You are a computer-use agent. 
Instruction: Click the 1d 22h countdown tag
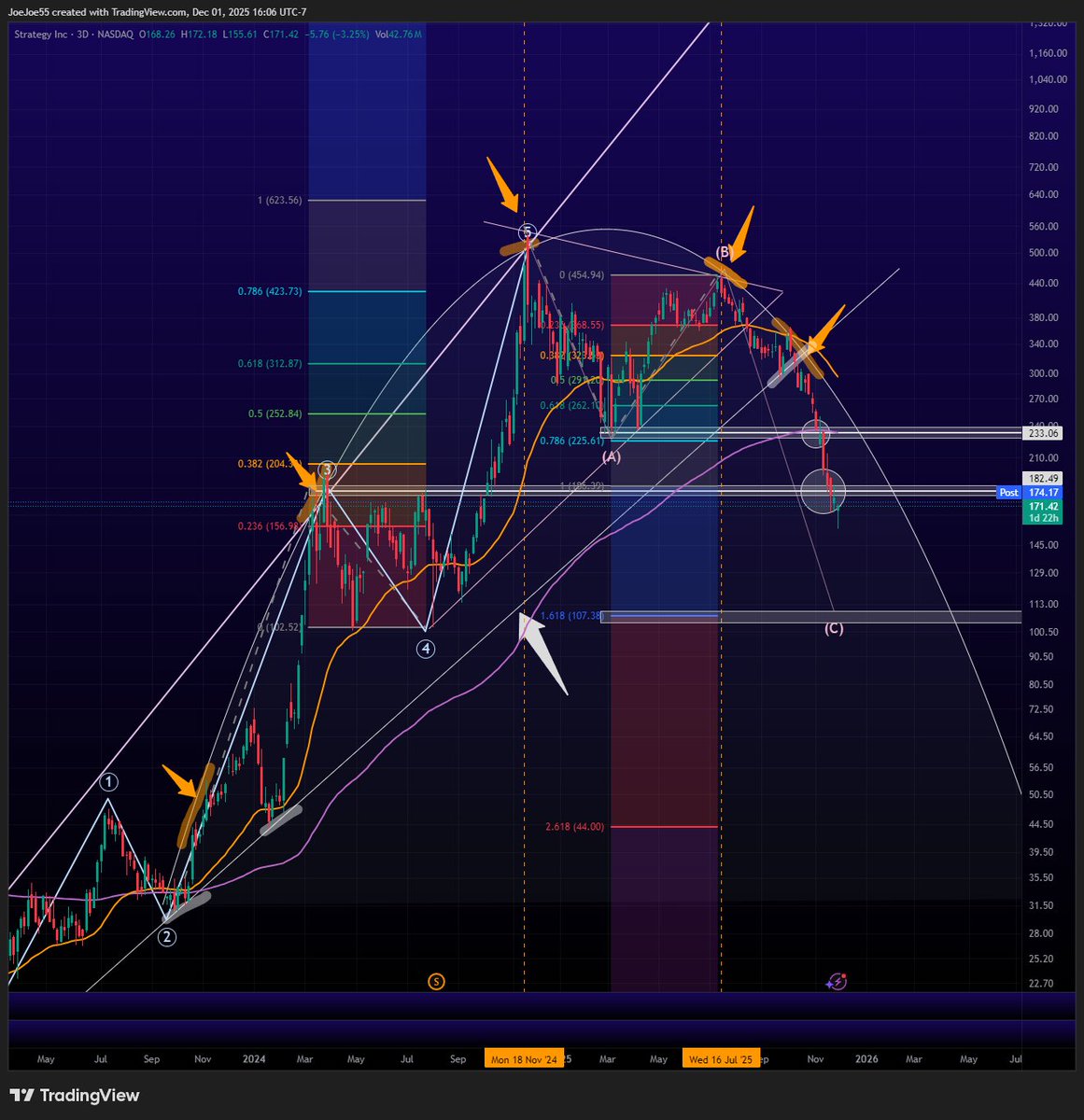(1042, 518)
